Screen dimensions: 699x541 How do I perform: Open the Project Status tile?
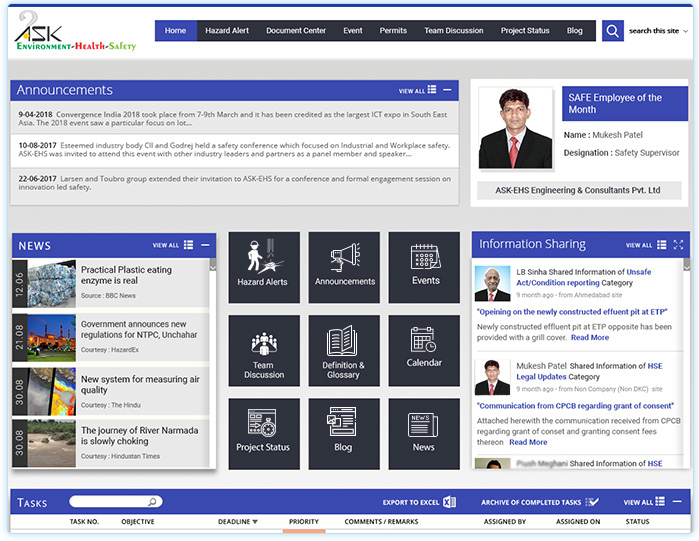click(x=263, y=433)
